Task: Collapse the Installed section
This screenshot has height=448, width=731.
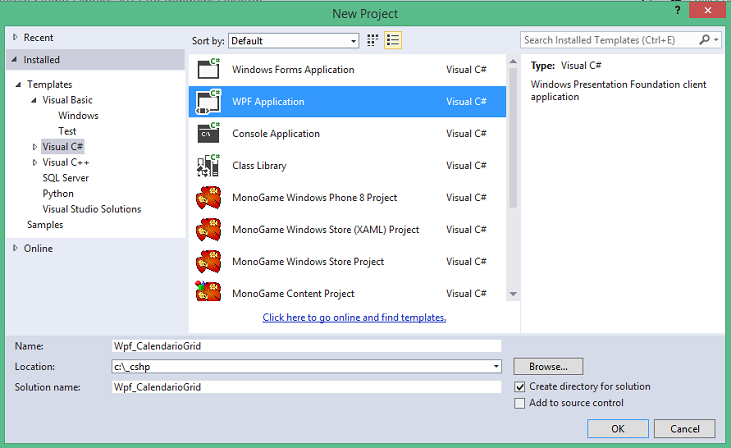Action: tap(14, 60)
